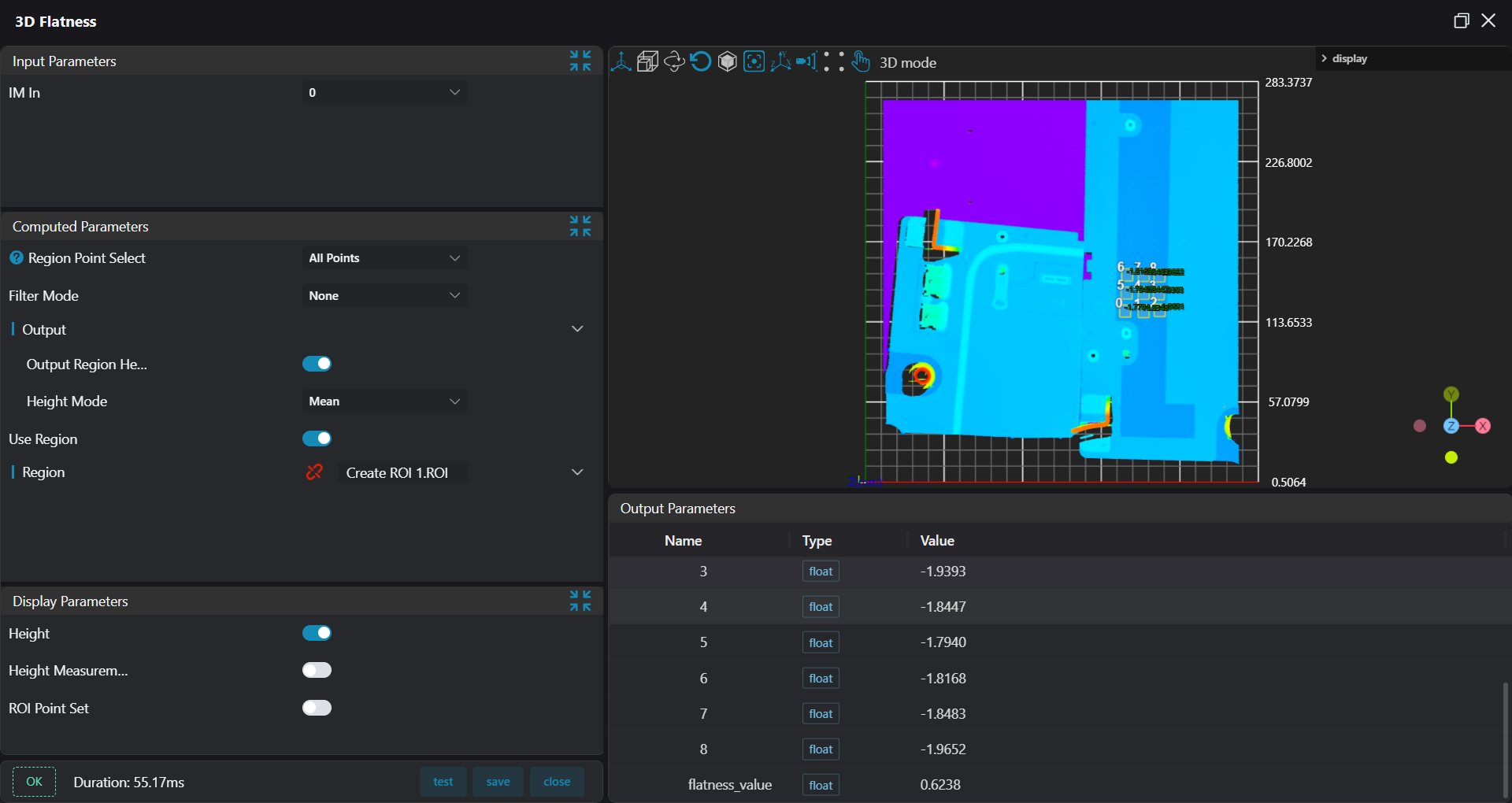This screenshot has height=803, width=1512.
Task: Click the XYZ coordinate axes icon
Action: pyautogui.click(x=780, y=62)
